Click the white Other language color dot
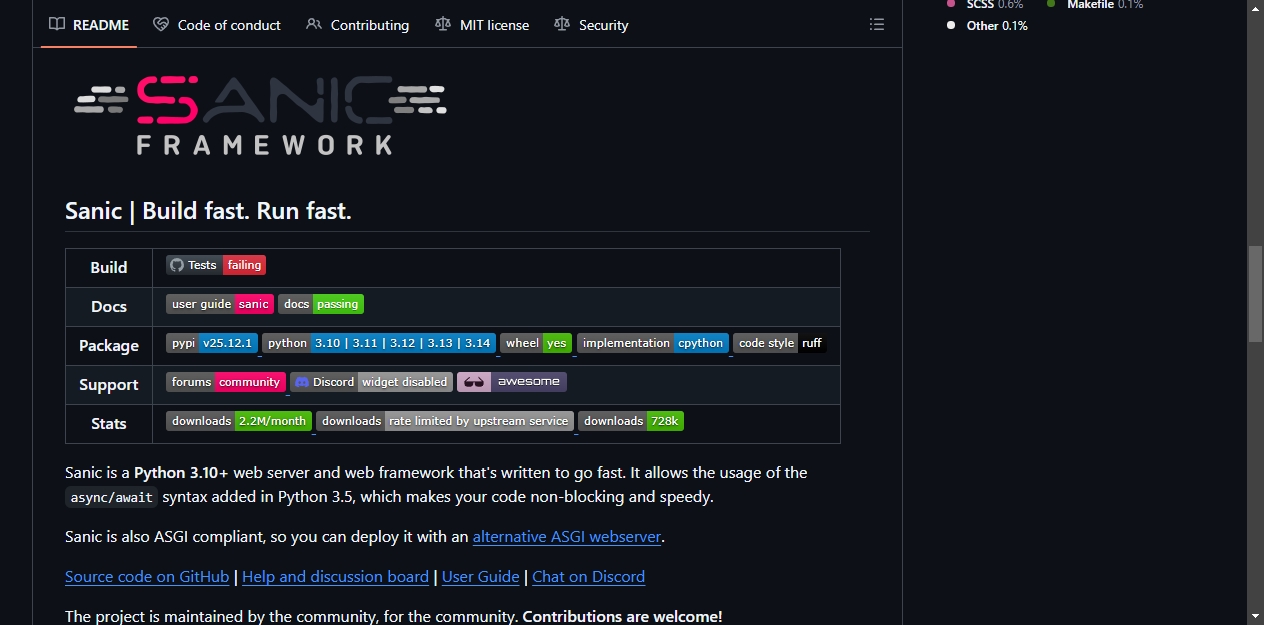Image resolution: width=1264 pixels, height=625 pixels. click(x=951, y=26)
